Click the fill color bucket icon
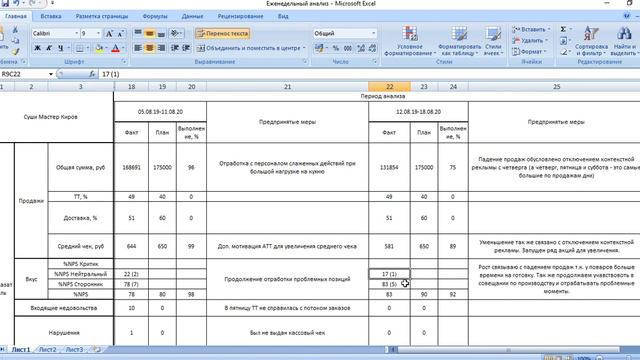640x360 pixels. pyautogui.click(x=98, y=48)
